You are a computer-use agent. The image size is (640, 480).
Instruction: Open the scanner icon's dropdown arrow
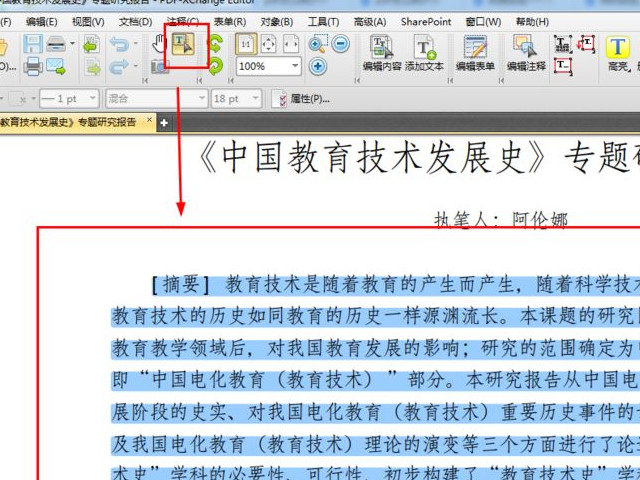(x=73, y=43)
